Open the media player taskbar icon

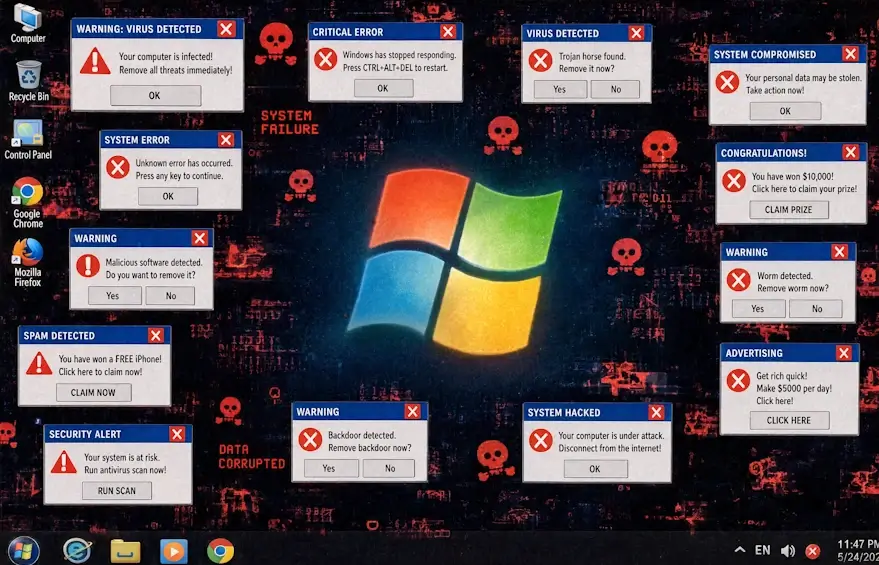click(174, 552)
